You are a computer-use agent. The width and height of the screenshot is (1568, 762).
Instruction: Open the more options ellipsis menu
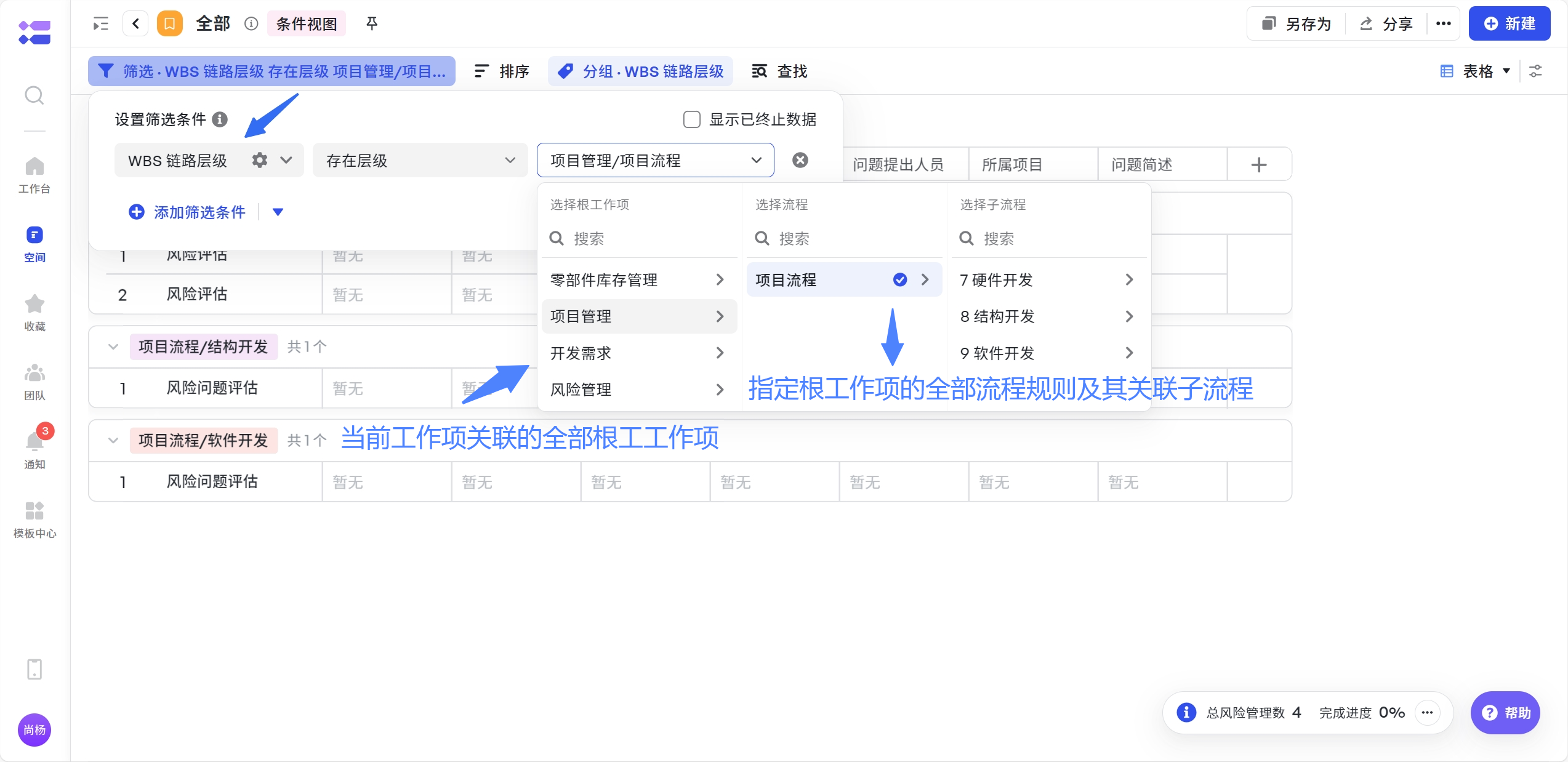tap(1443, 24)
